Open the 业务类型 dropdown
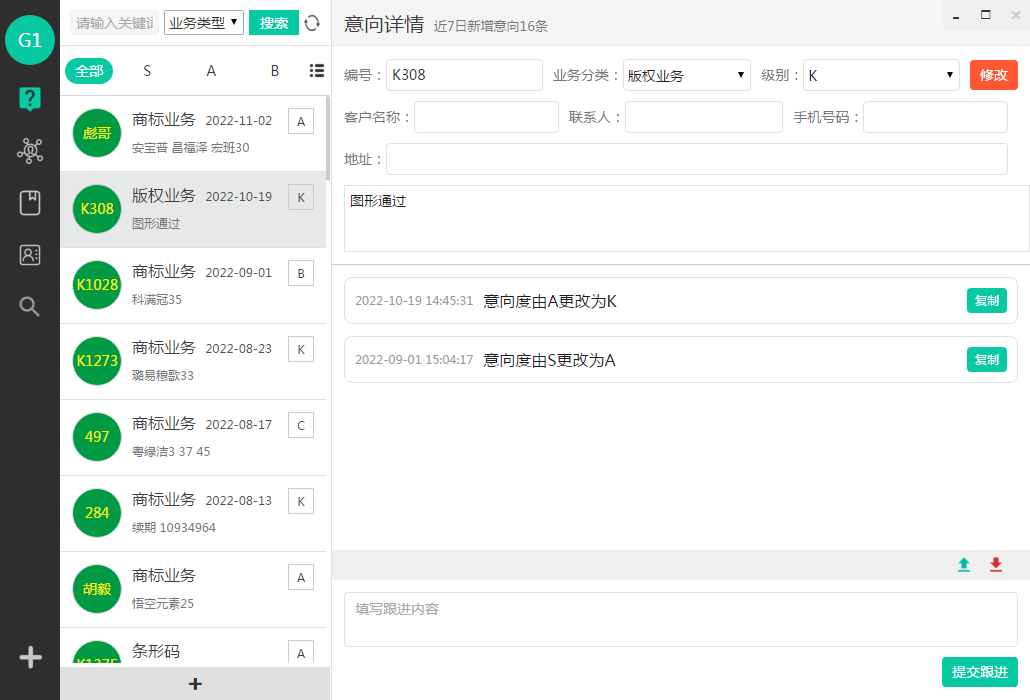The height and width of the screenshot is (700, 1030). 204,22
